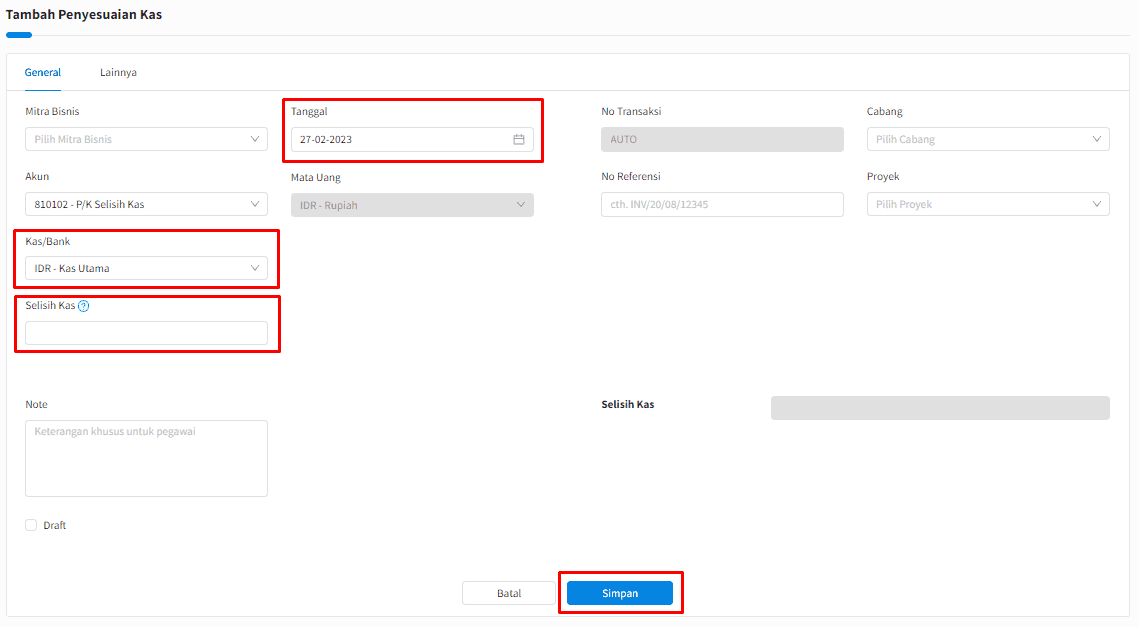Focus the Selisih Kas input field

point(146,333)
